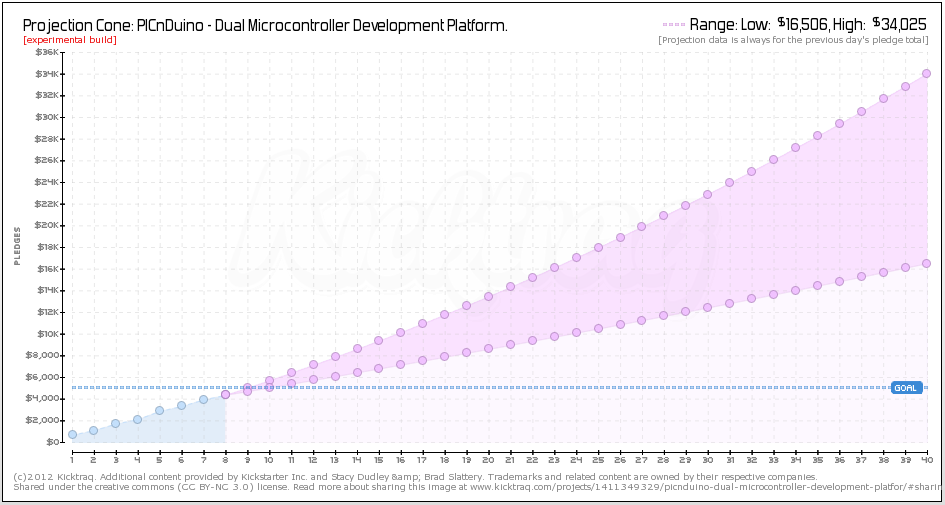The image size is (945, 505).
Task: Select the lower projection point at day 40
Action: [926, 263]
